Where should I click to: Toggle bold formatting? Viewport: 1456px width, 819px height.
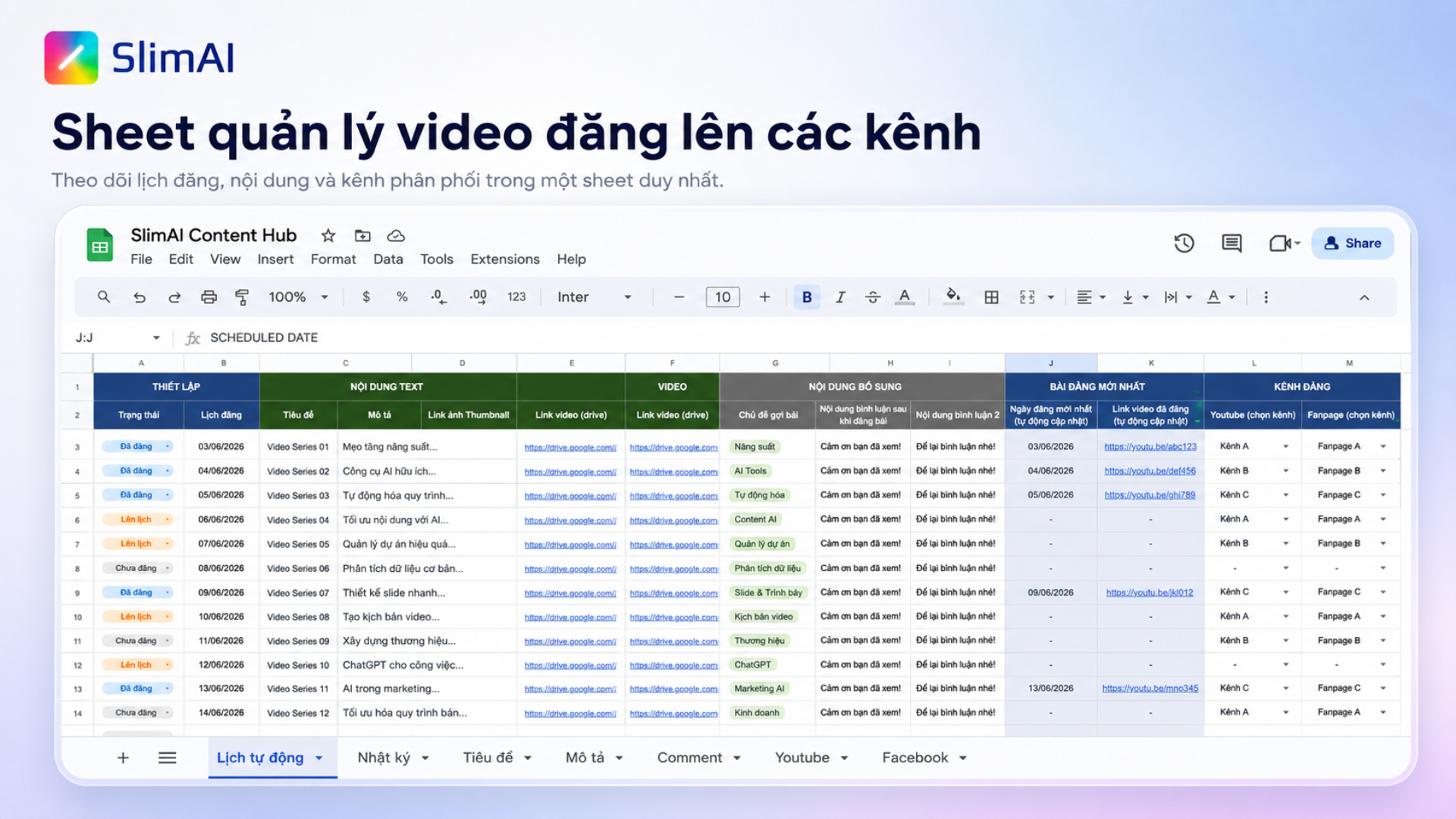807,297
